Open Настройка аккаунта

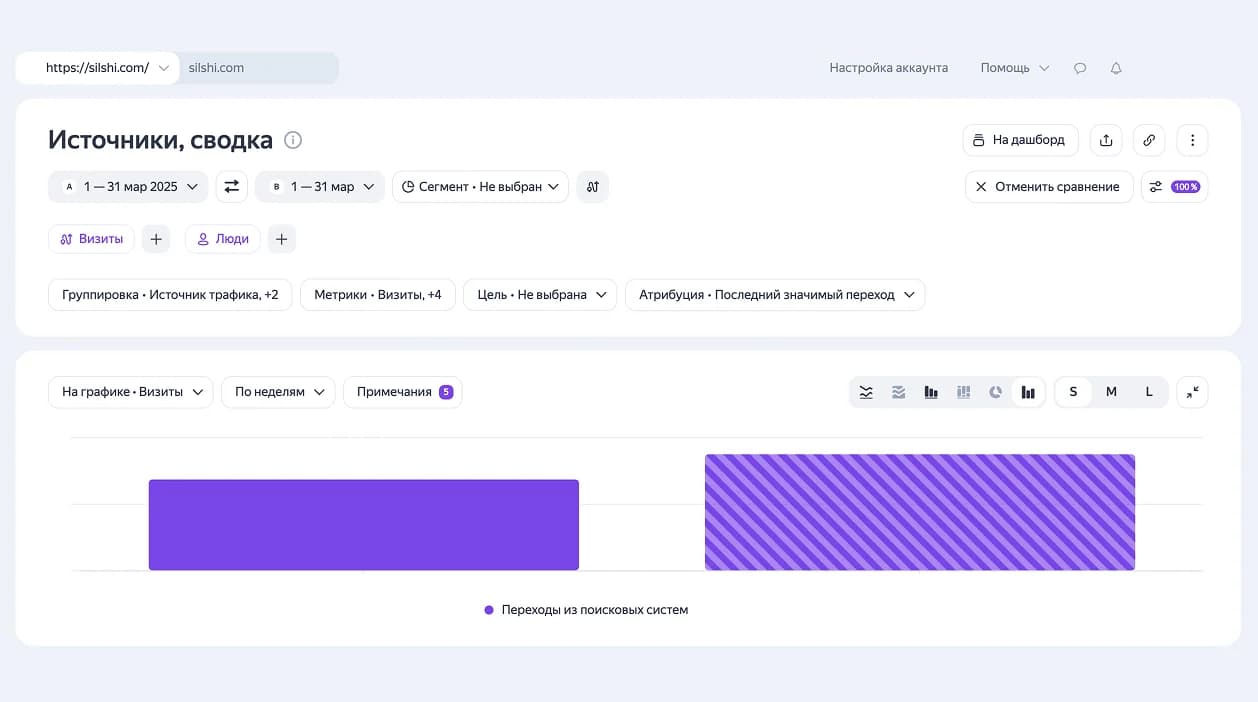click(x=888, y=68)
